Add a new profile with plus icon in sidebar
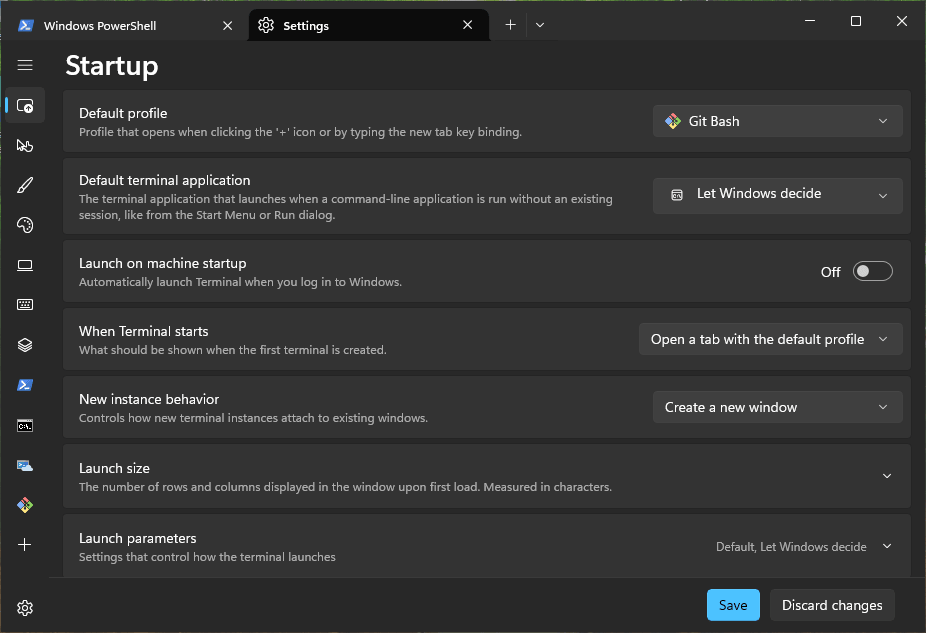Image resolution: width=926 pixels, height=633 pixels. 25,544
